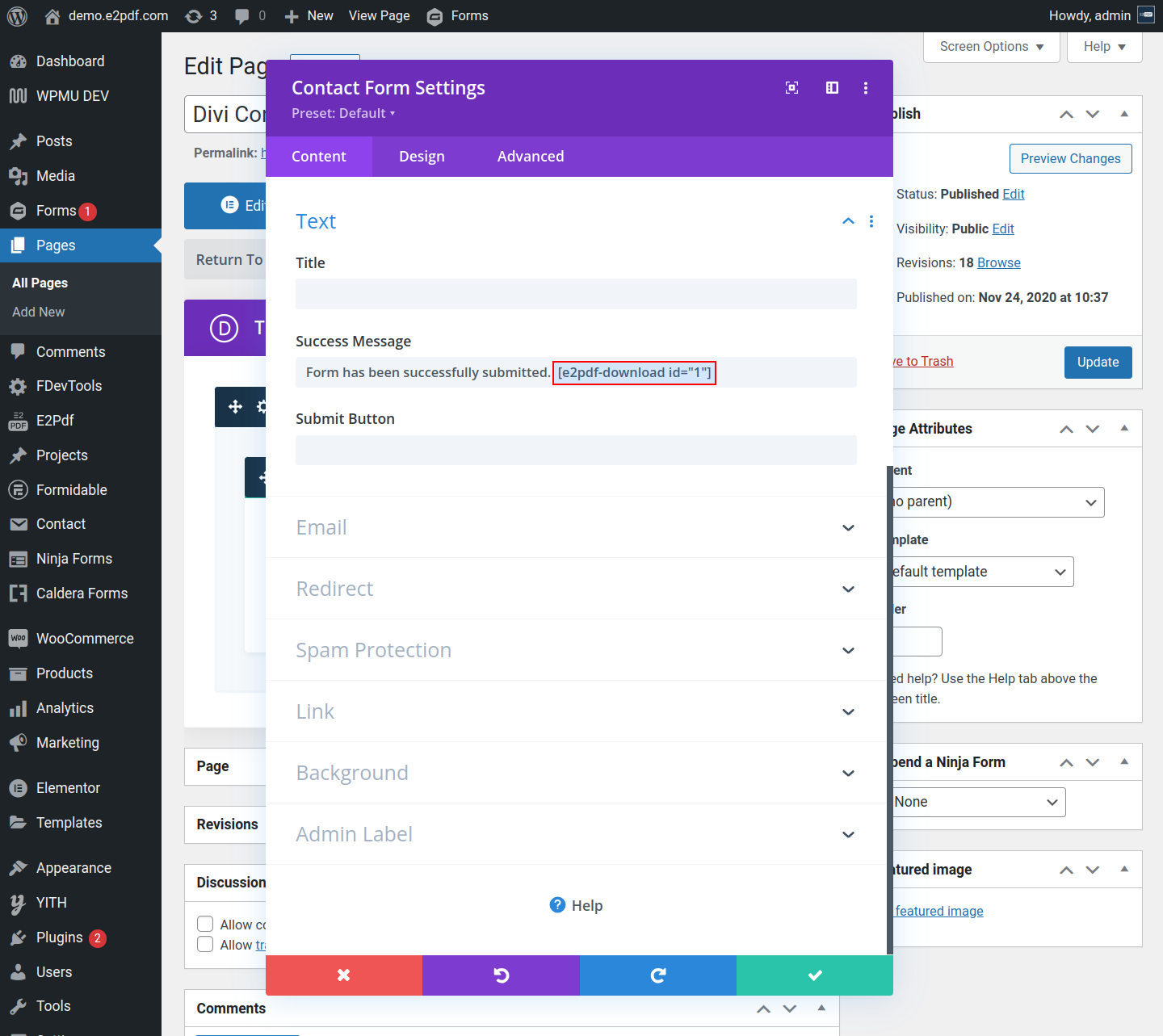Save settings with the green checkmark button
Screen dimensions: 1163x1036
[814, 975]
